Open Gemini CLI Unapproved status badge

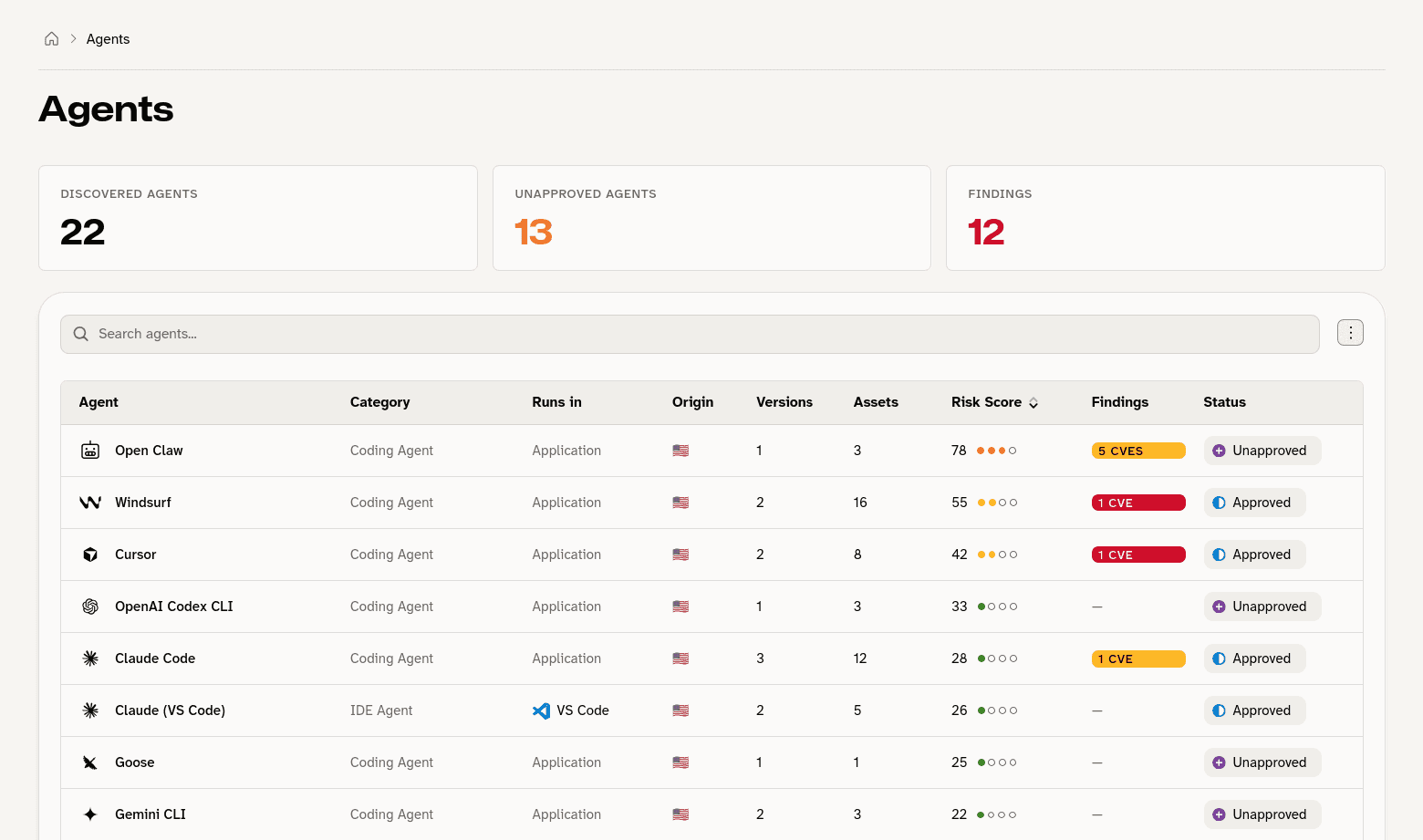(1262, 814)
